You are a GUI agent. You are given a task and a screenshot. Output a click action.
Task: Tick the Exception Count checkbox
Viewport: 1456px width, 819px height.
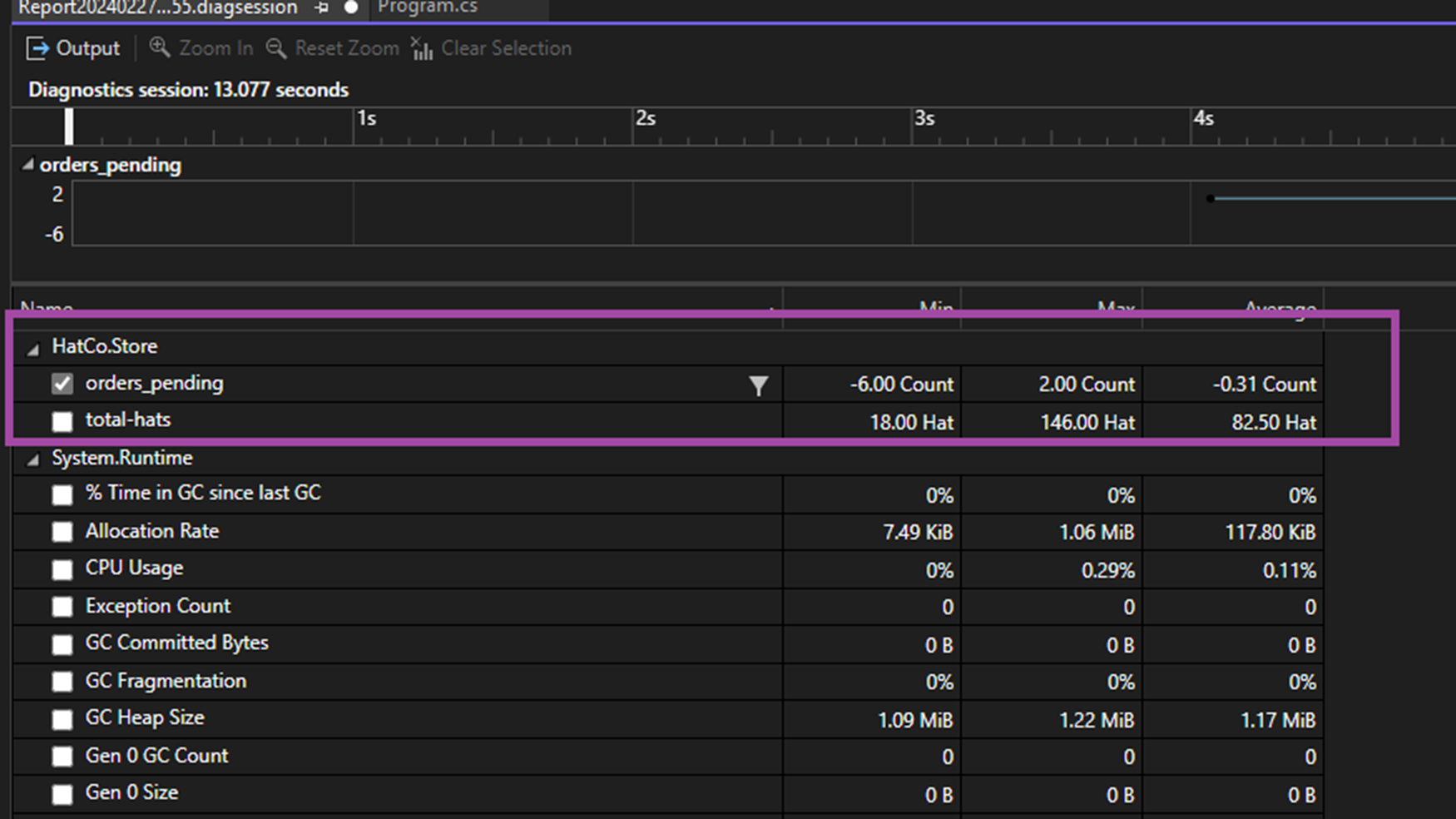62,607
